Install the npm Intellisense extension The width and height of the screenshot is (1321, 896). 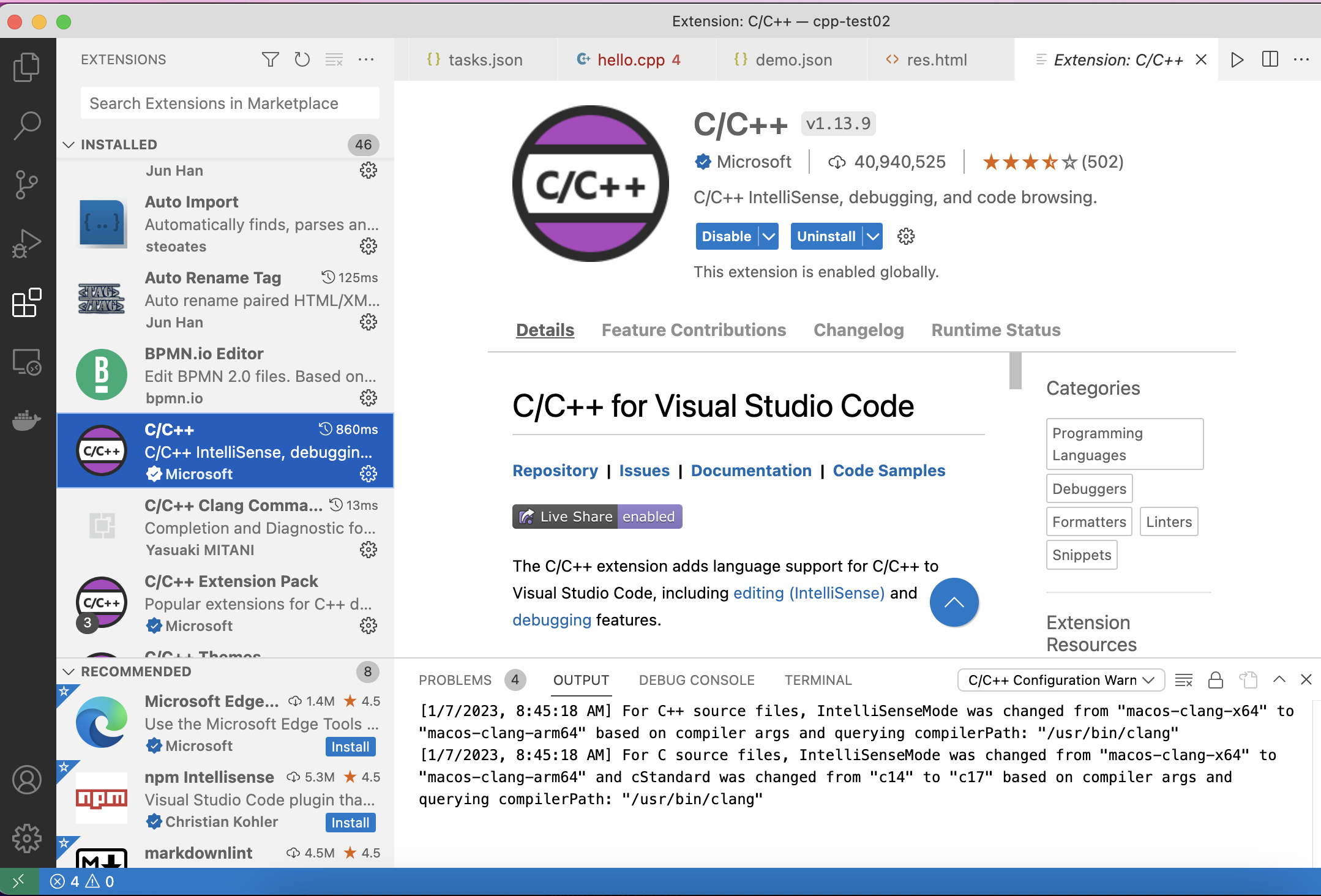350,823
